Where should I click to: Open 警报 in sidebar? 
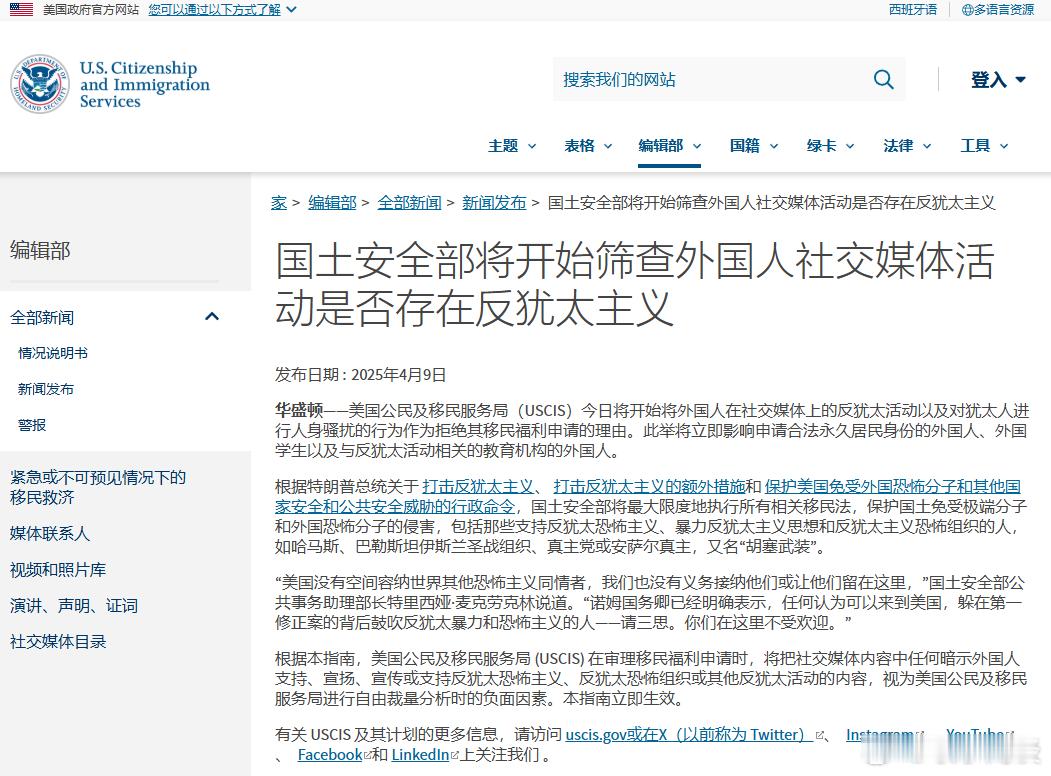[x=32, y=426]
